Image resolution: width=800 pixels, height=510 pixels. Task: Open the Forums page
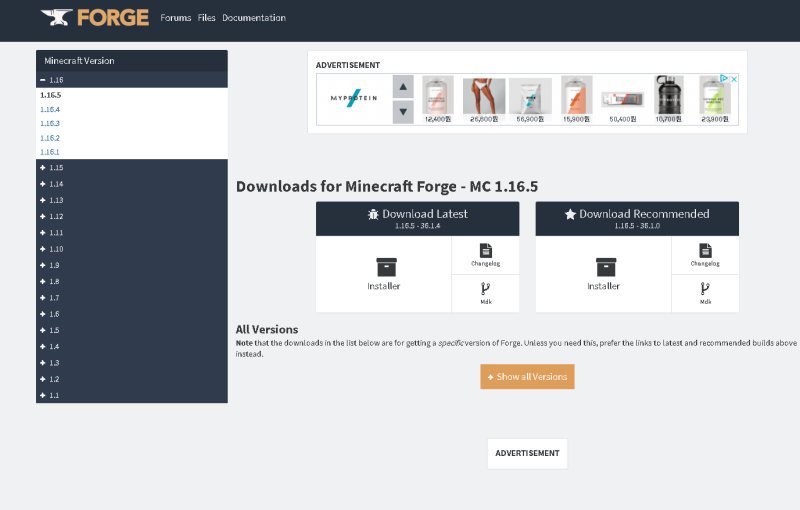pos(176,18)
